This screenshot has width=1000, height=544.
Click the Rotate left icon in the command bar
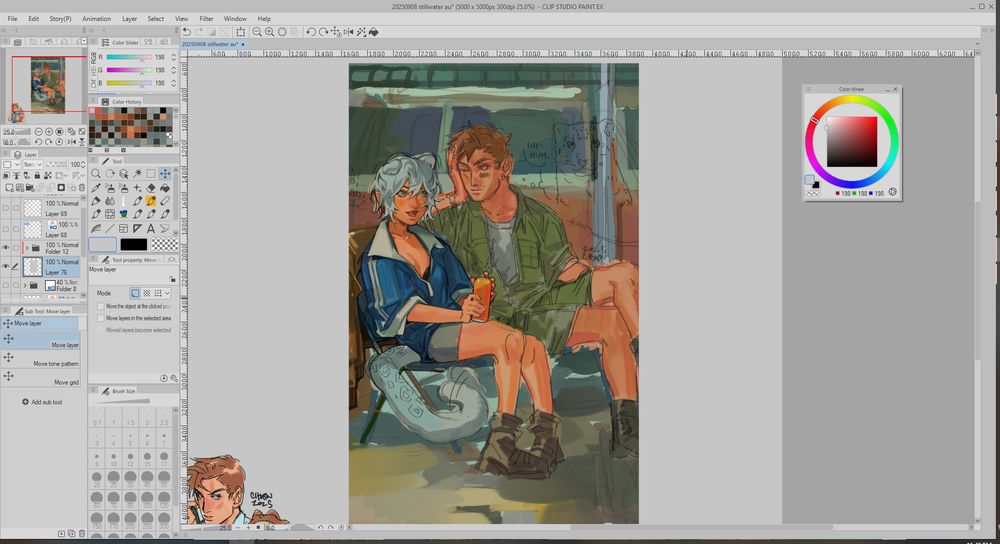310,32
